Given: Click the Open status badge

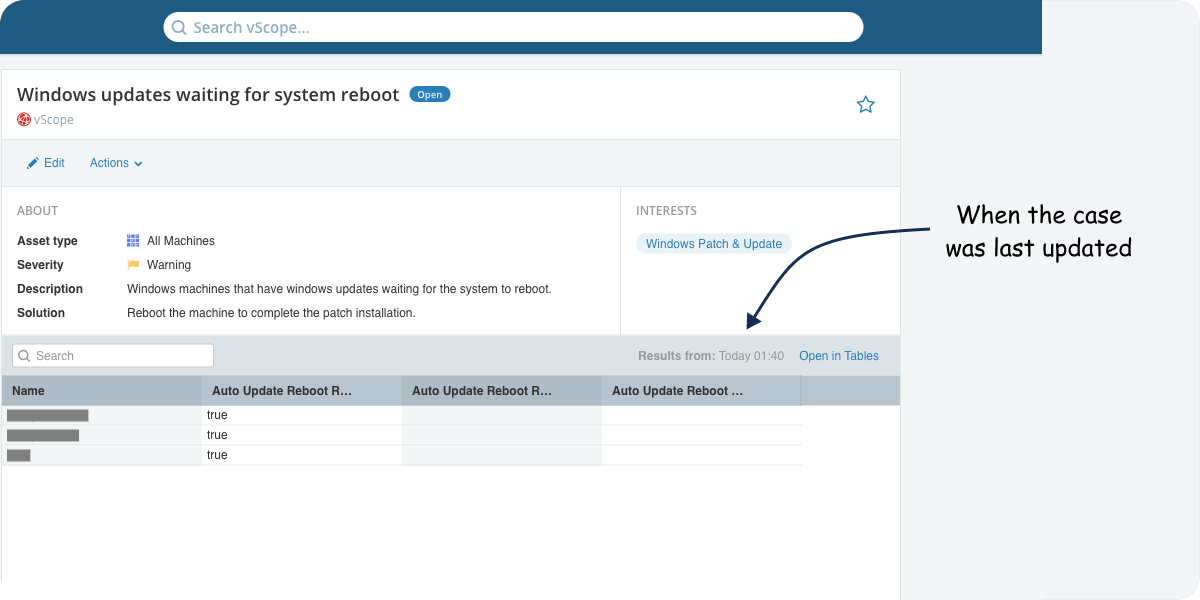Looking at the screenshot, I should tap(430, 95).
